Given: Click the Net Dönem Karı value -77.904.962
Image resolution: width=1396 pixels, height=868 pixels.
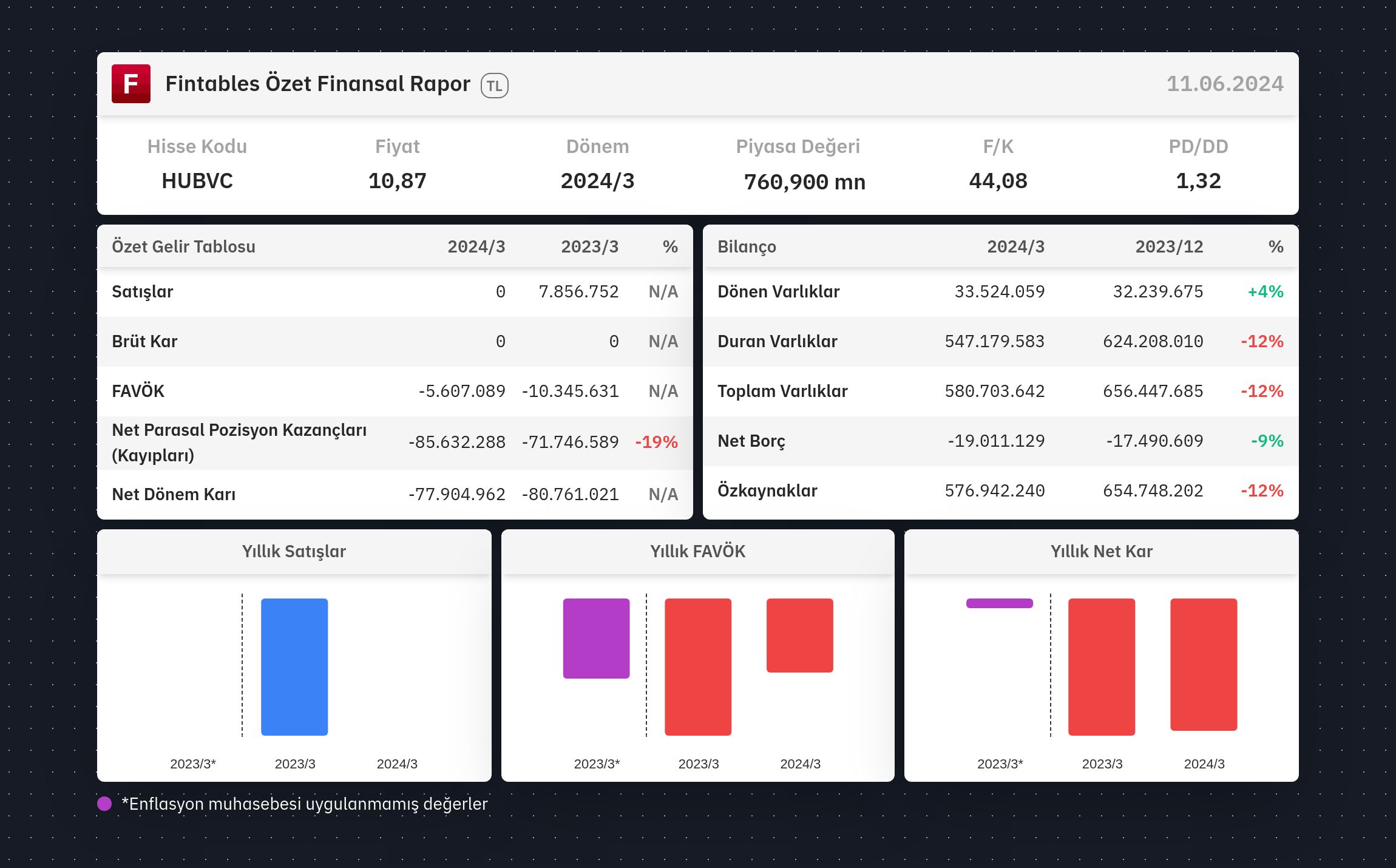Looking at the screenshot, I should [456, 494].
